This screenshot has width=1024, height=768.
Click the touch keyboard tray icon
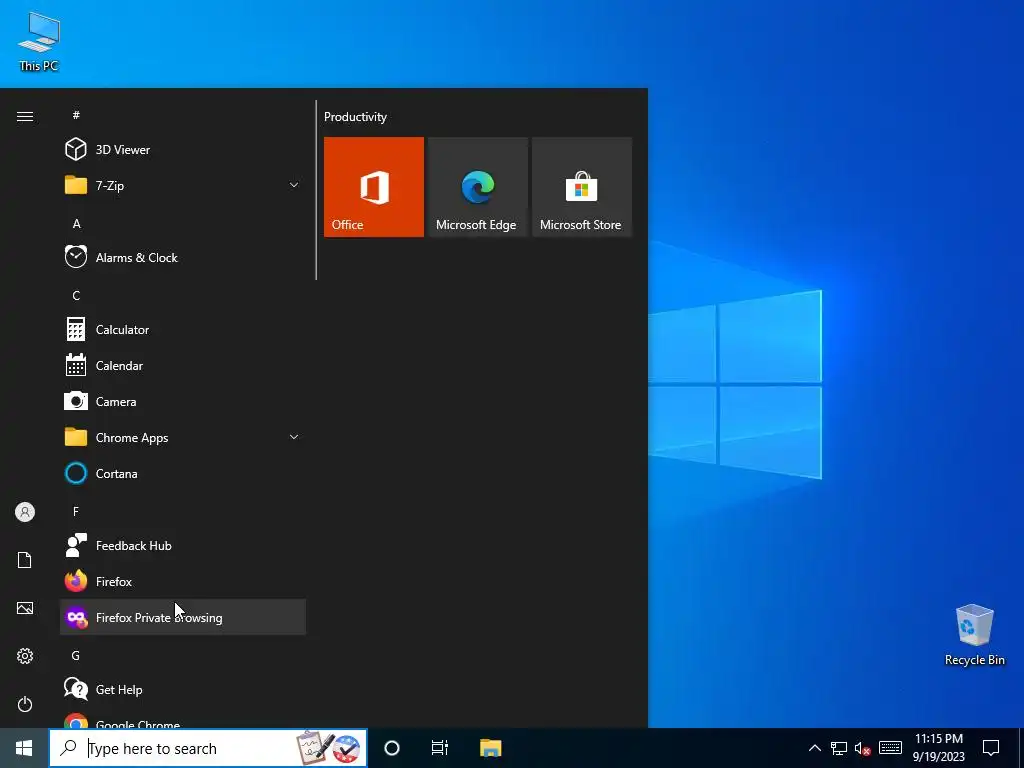(890, 748)
